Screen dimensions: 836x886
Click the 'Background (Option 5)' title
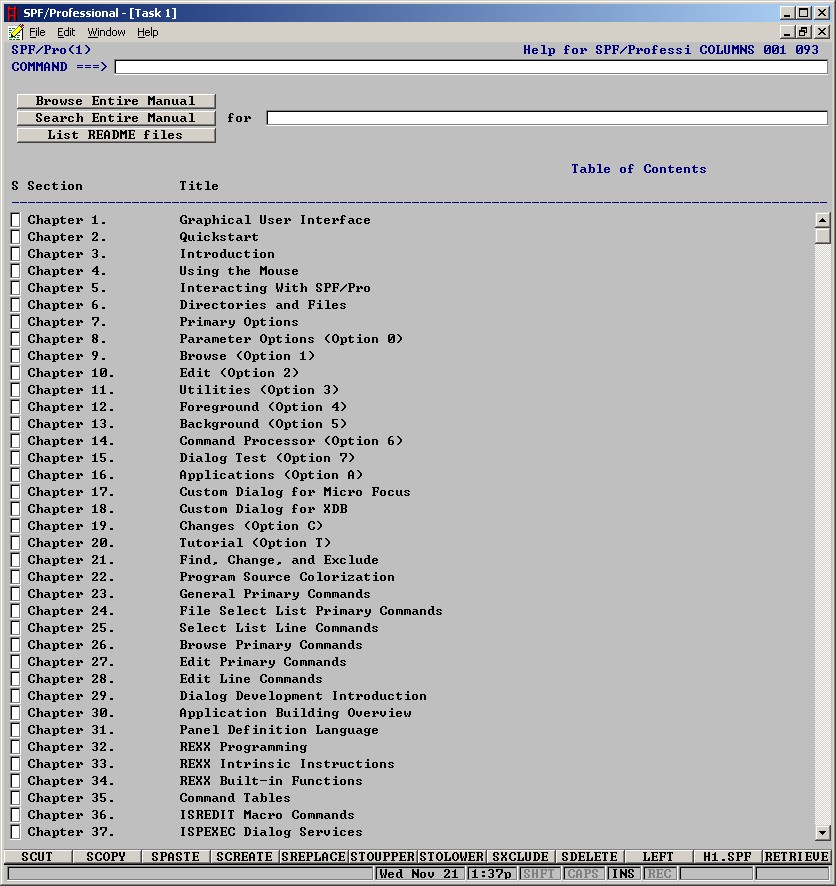(263, 424)
